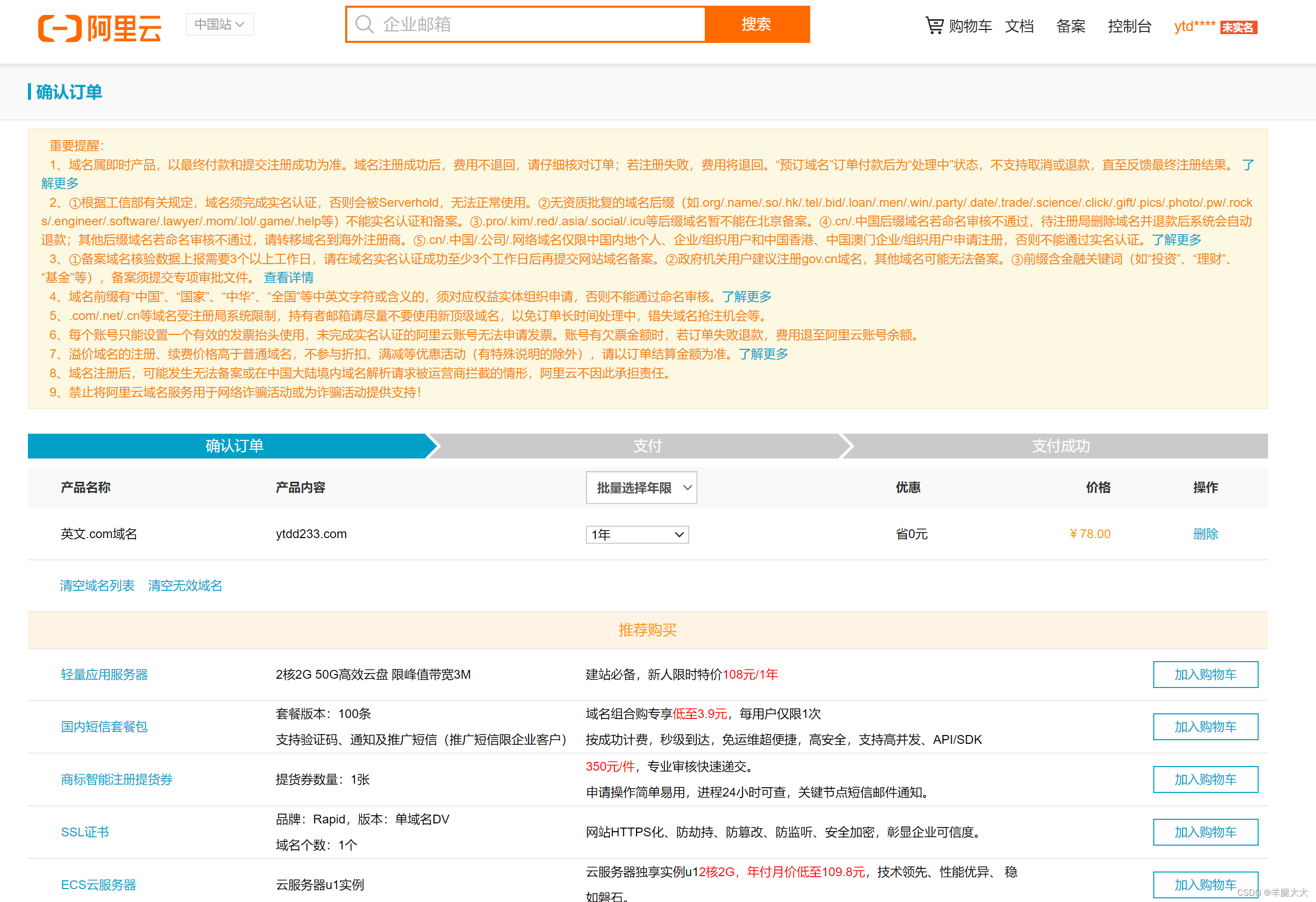Delete the ytdd233.com domain item
This screenshot has height=902, width=1316.
[1205, 534]
